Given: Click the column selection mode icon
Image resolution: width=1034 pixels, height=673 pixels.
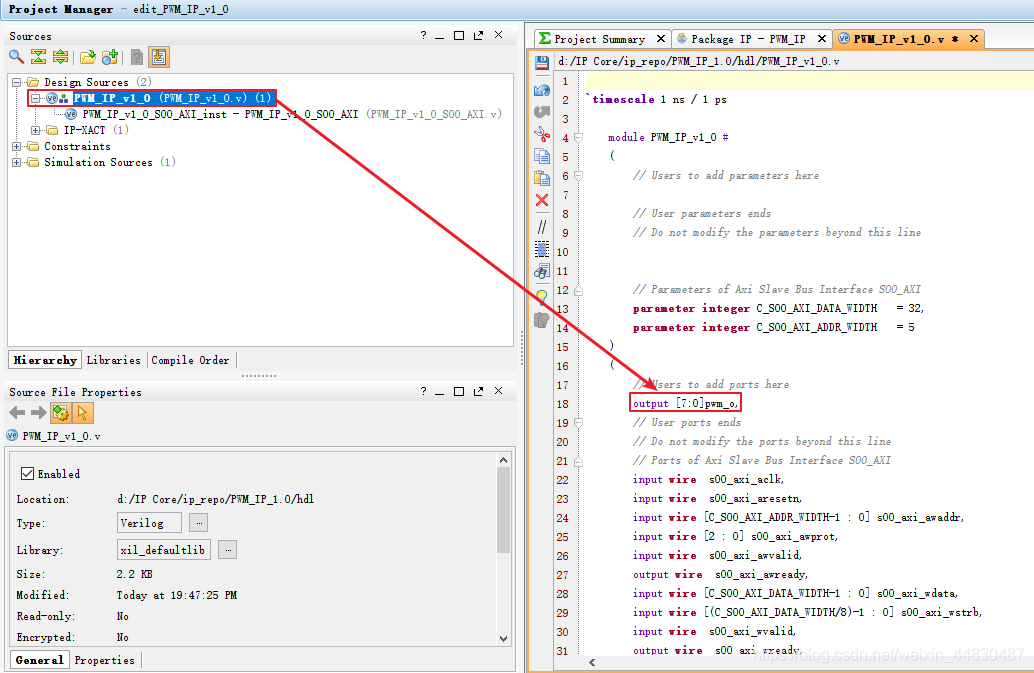Looking at the screenshot, I should (542, 249).
